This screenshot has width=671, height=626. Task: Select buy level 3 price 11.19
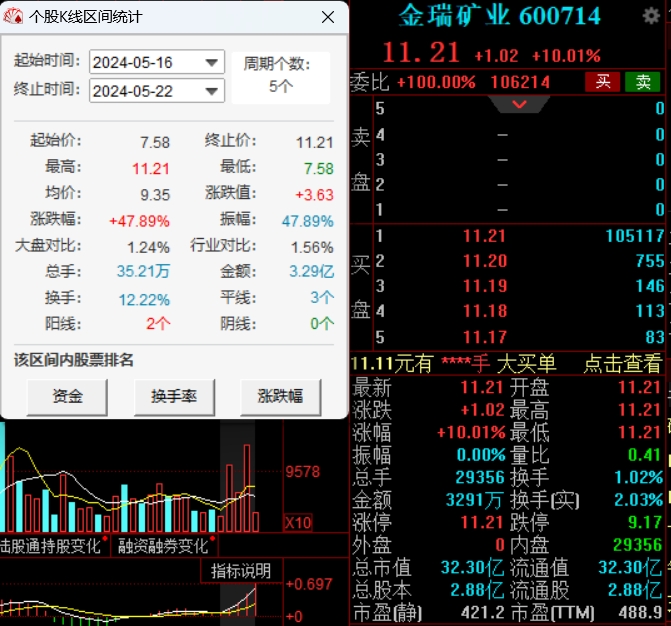click(485, 286)
